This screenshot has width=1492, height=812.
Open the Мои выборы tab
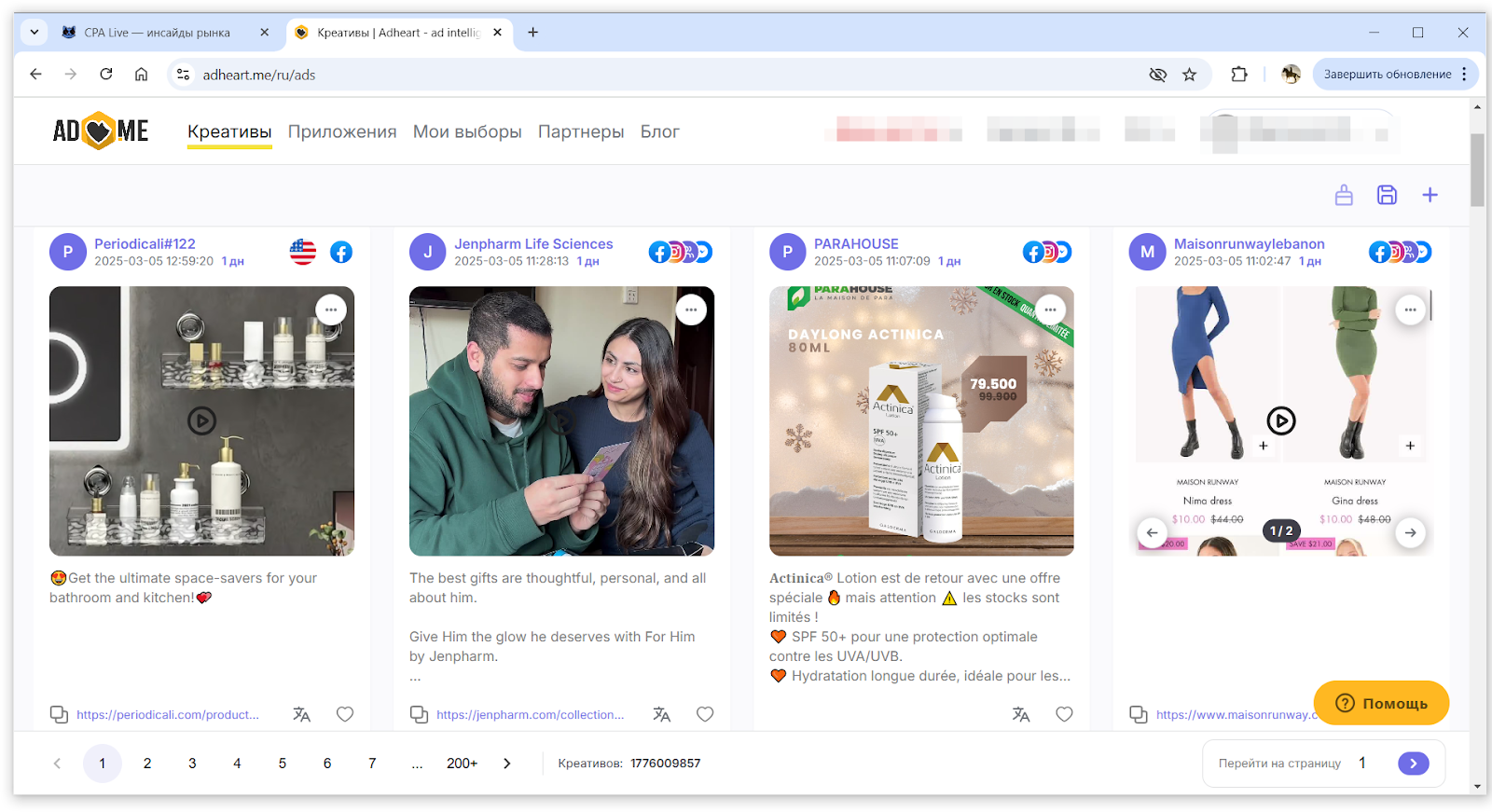click(x=467, y=131)
